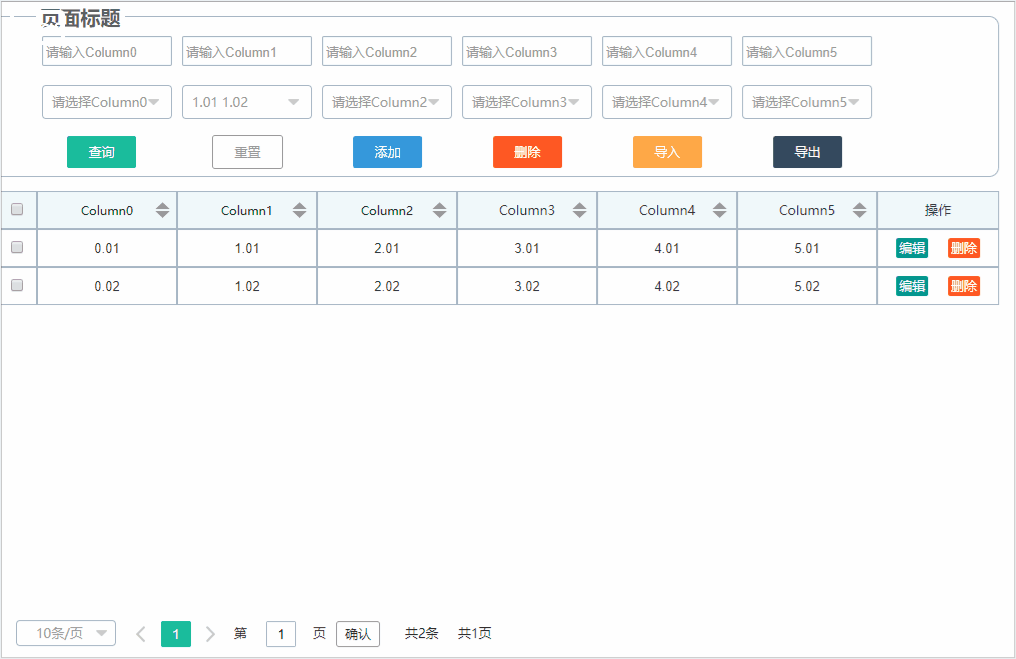Open the 请选择Column0 dropdown
The width and height of the screenshot is (1016, 659).
[x=107, y=102]
